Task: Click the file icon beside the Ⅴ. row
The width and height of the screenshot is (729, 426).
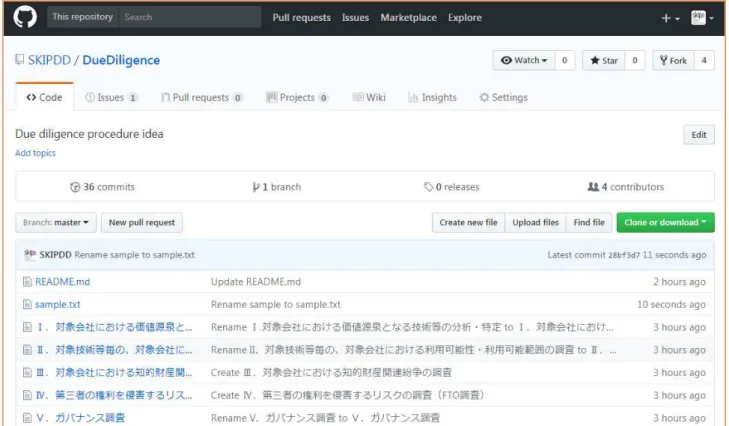Action: point(27,418)
